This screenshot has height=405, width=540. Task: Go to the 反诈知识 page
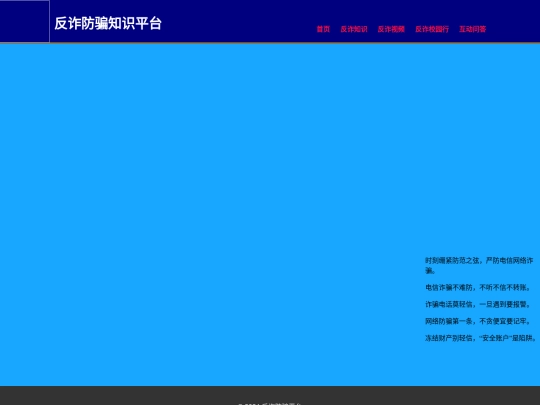point(354,29)
